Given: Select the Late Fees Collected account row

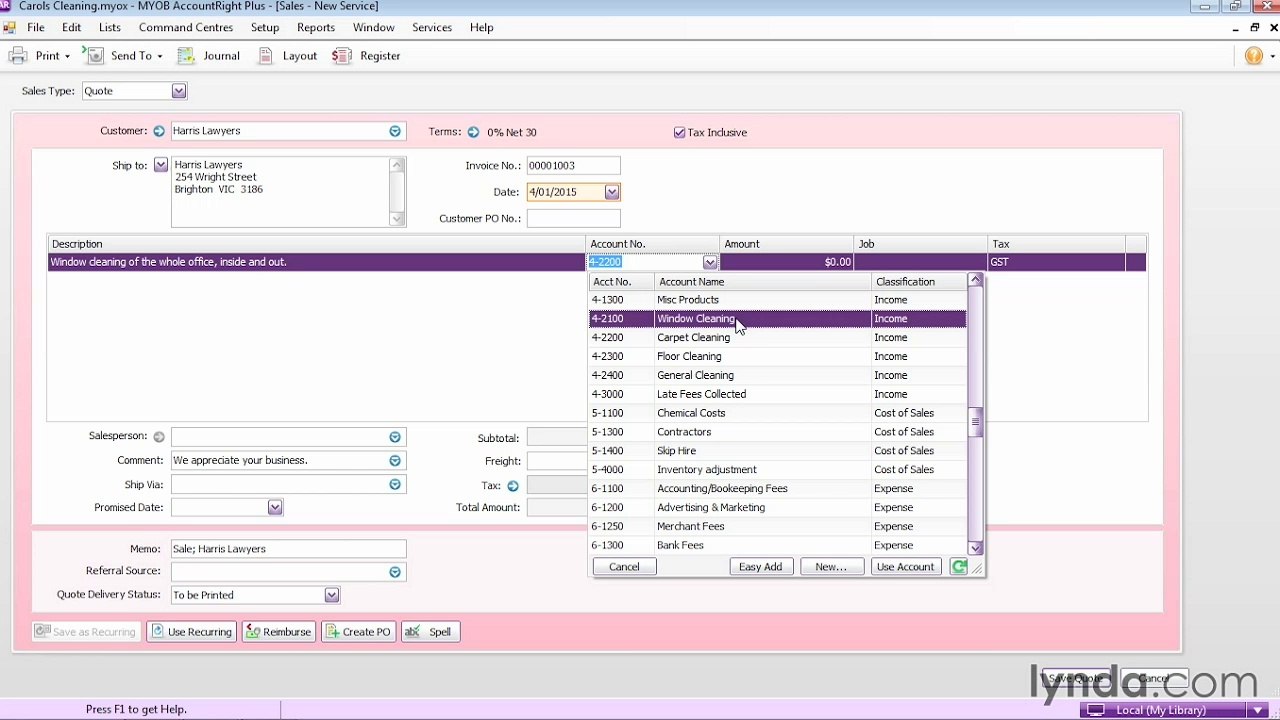Looking at the screenshot, I should (778, 395).
